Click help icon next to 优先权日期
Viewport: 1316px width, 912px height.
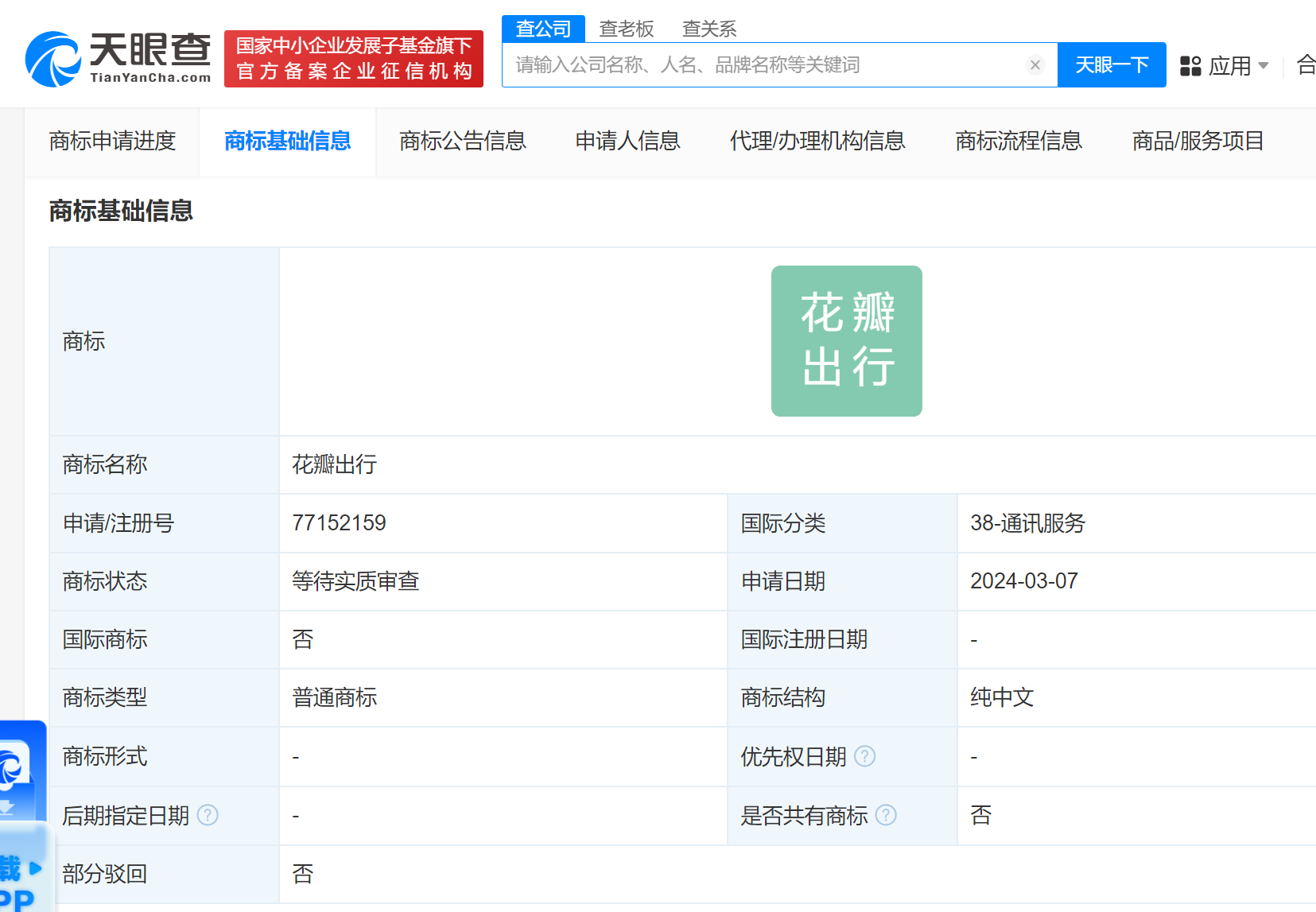865,756
